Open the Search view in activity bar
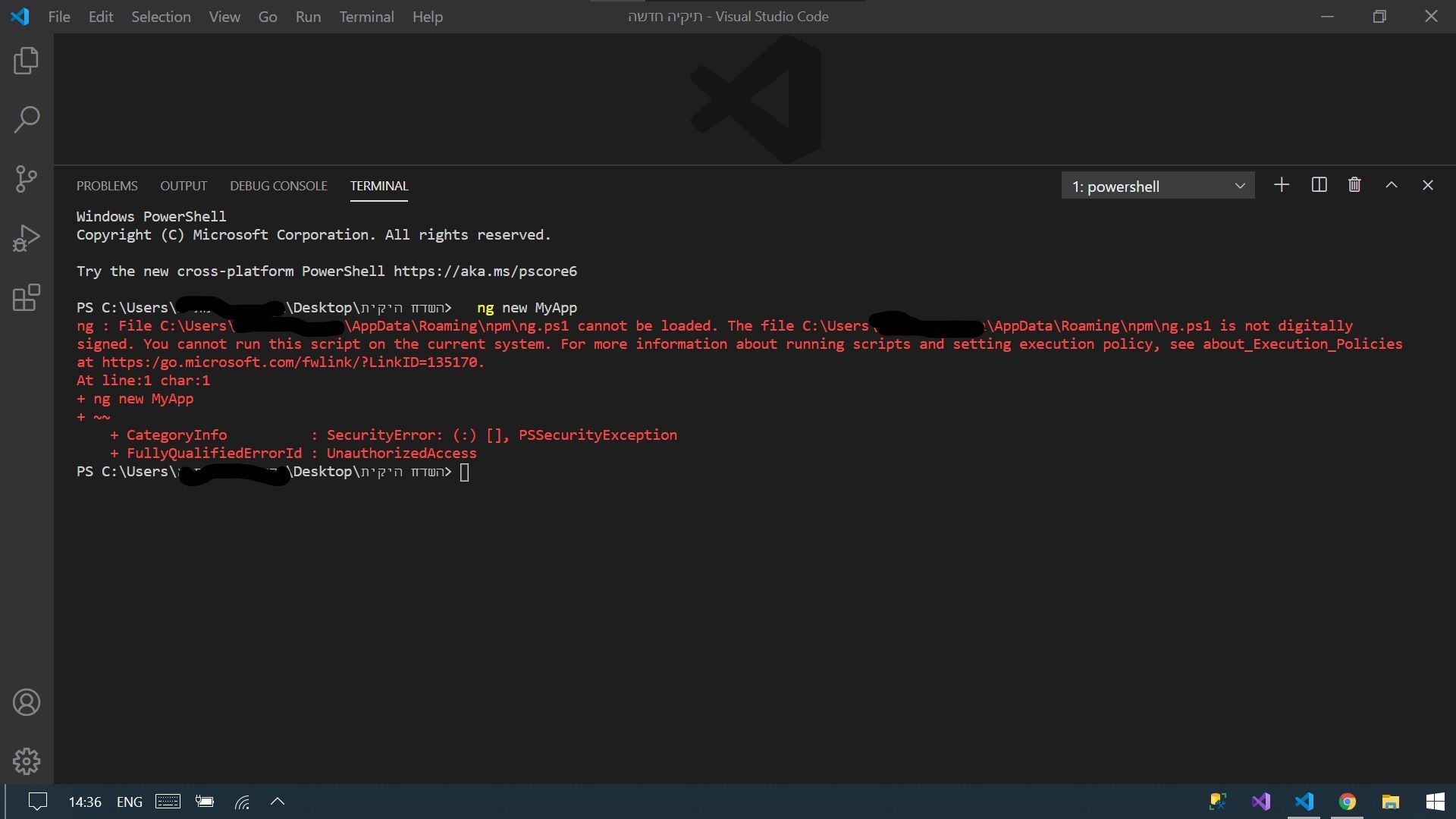The width and height of the screenshot is (1456, 819). coord(27,119)
